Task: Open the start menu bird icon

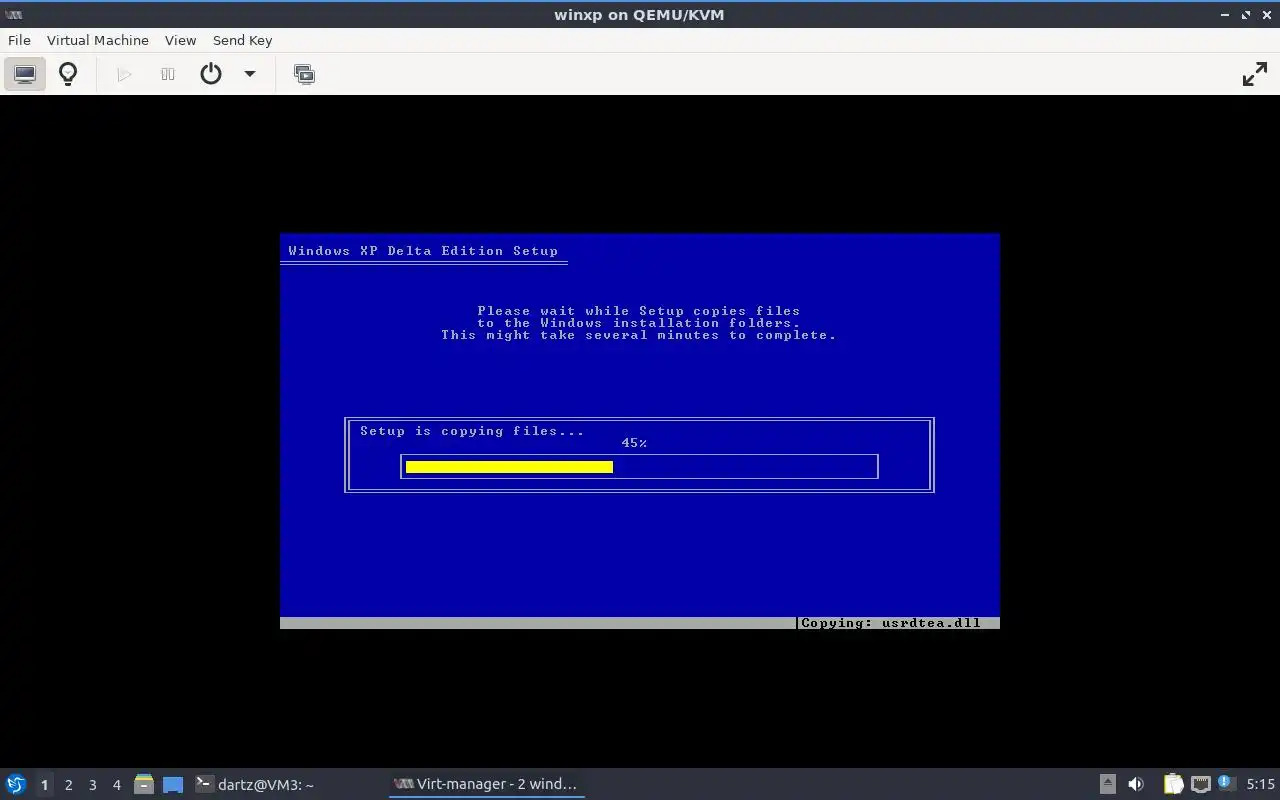Action: coord(16,784)
